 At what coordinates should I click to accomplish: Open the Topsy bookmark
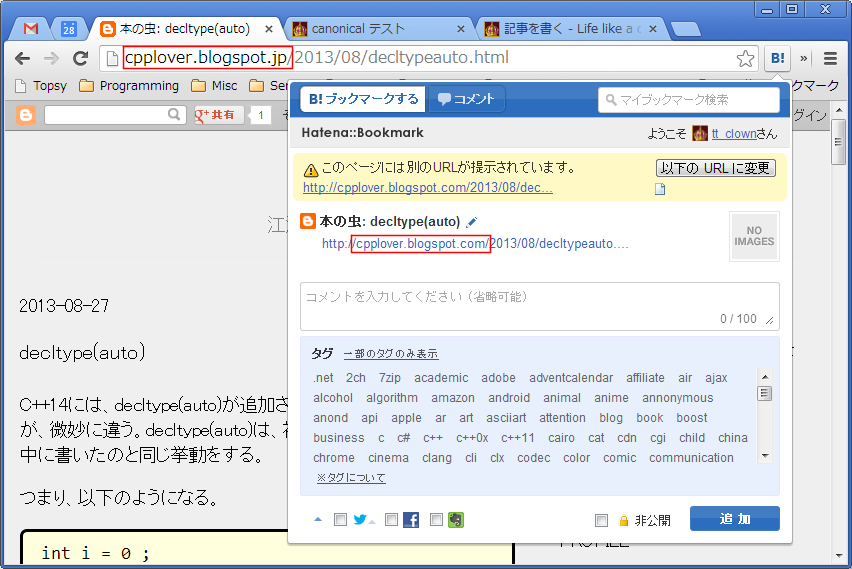pos(41,86)
